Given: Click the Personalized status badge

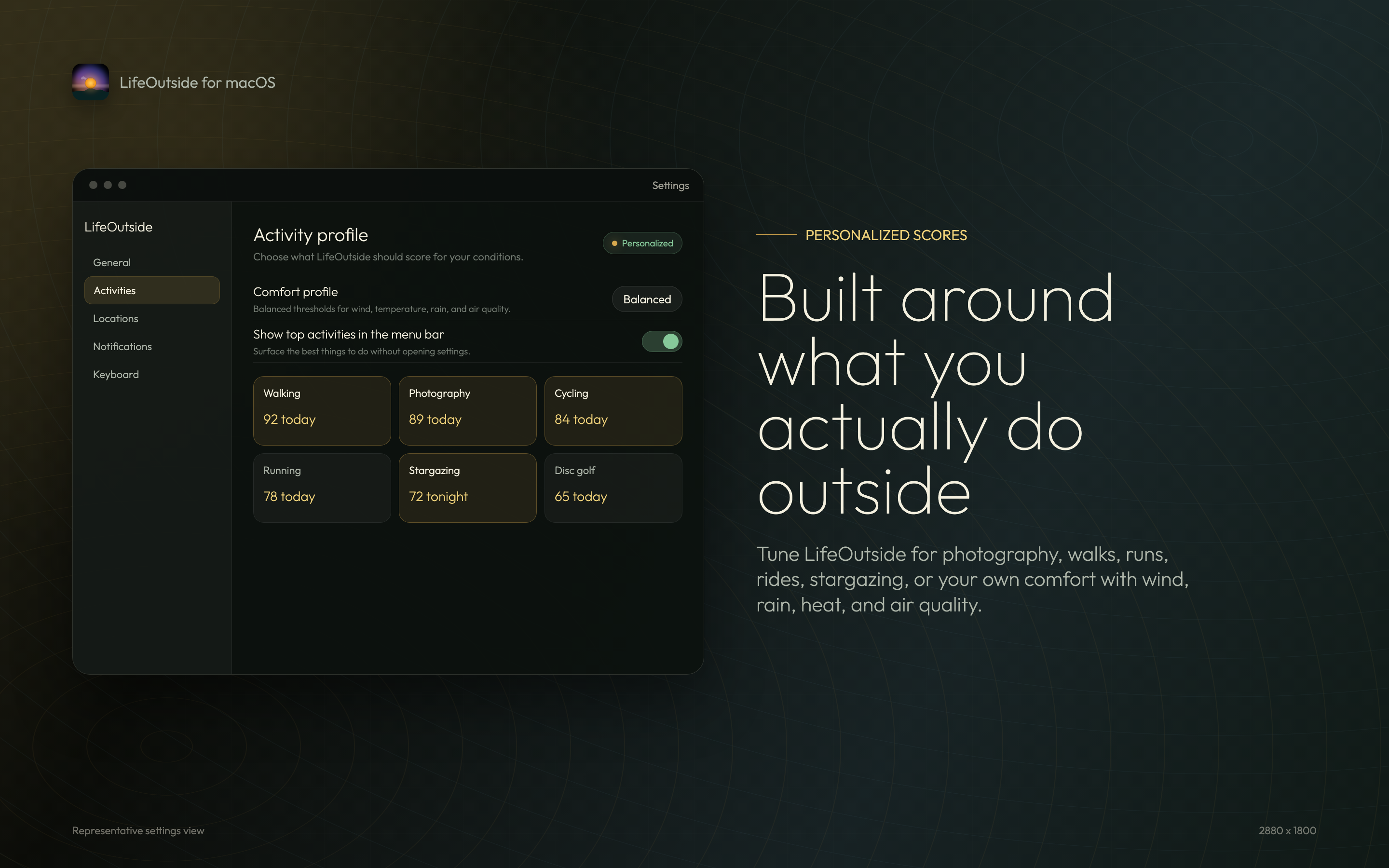Looking at the screenshot, I should pyautogui.click(x=642, y=243).
